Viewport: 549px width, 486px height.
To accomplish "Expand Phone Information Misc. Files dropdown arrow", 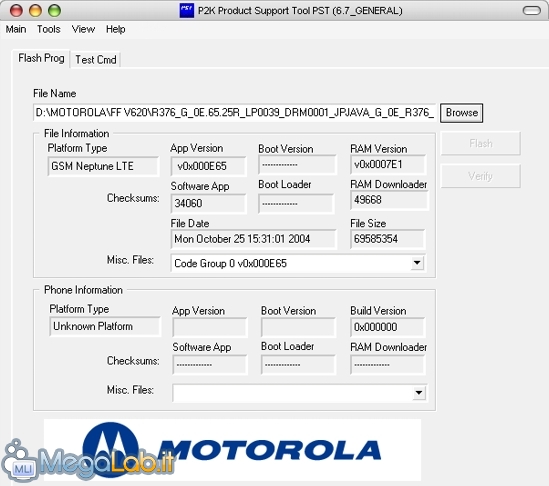I will click(418, 393).
